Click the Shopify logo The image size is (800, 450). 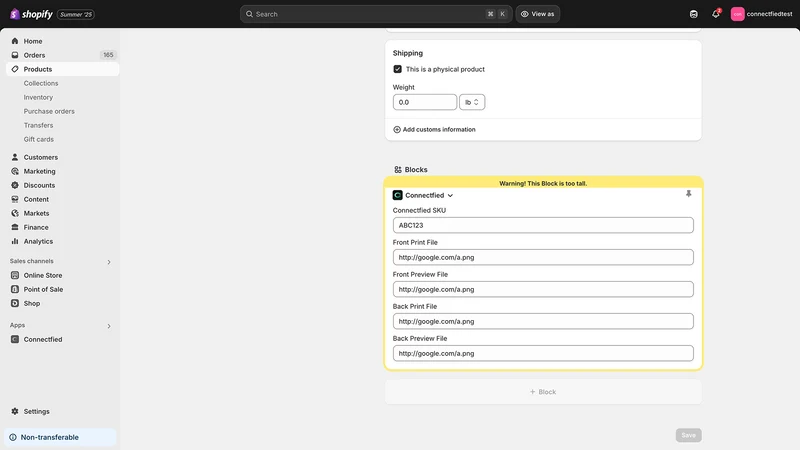pos(31,14)
